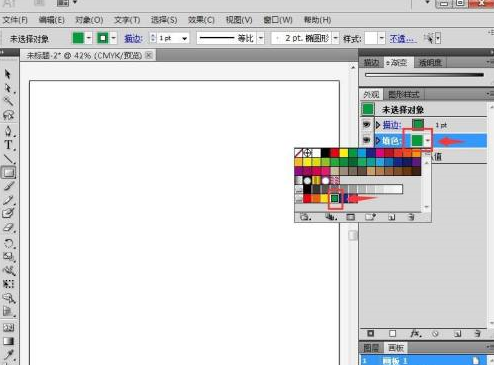This screenshot has height=365, width=494.
Task: Step stroke weight with spinner arrows
Action: click(x=153, y=38)
